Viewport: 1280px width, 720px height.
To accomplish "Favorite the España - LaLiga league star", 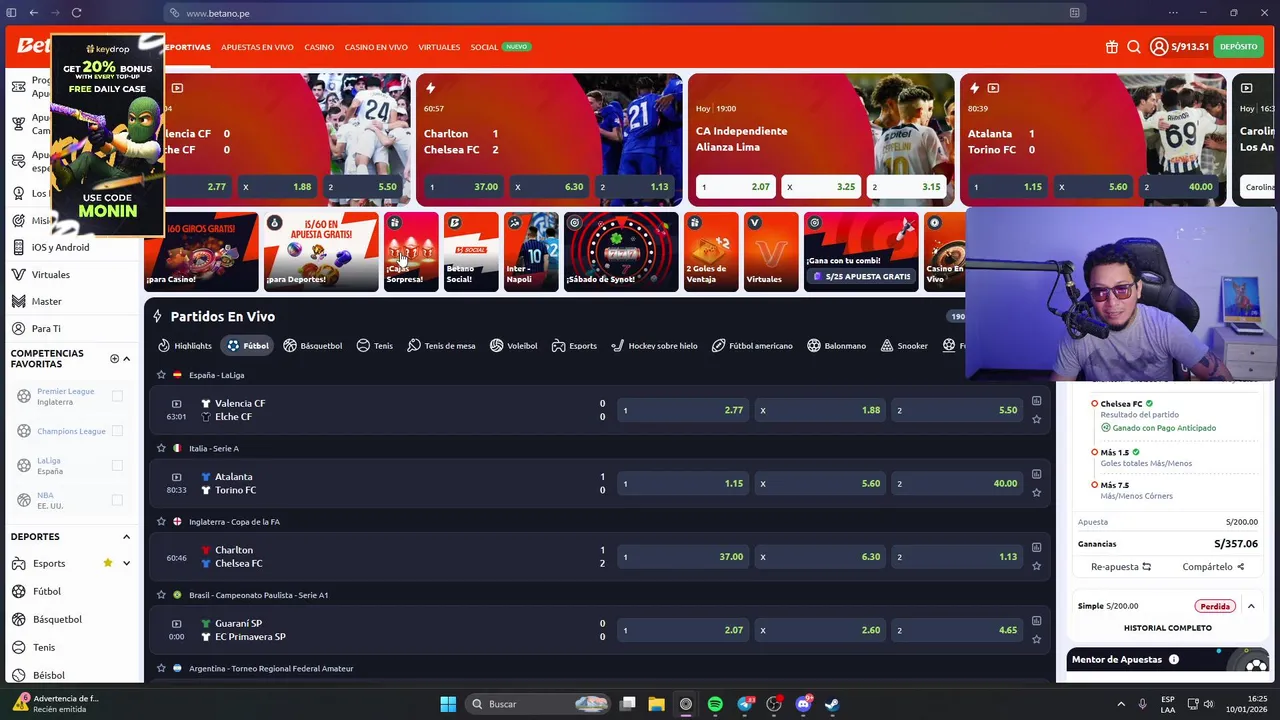I will pos(161,375).
